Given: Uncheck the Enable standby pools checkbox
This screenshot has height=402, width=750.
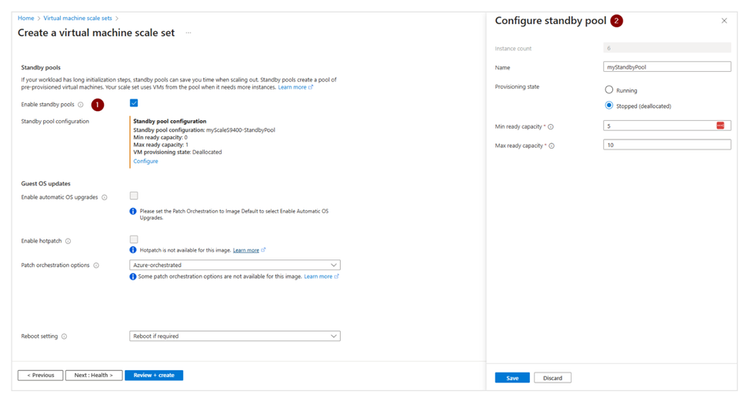Looking at the screenshot, I should point(134,103).
